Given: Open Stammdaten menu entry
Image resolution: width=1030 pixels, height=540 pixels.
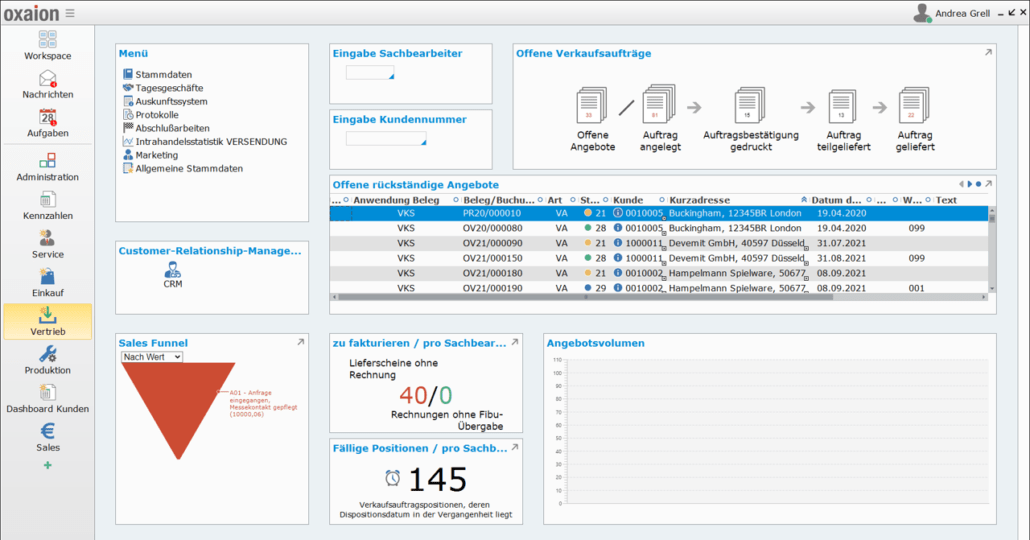Looking at the screenshot, I should (164, 74).
